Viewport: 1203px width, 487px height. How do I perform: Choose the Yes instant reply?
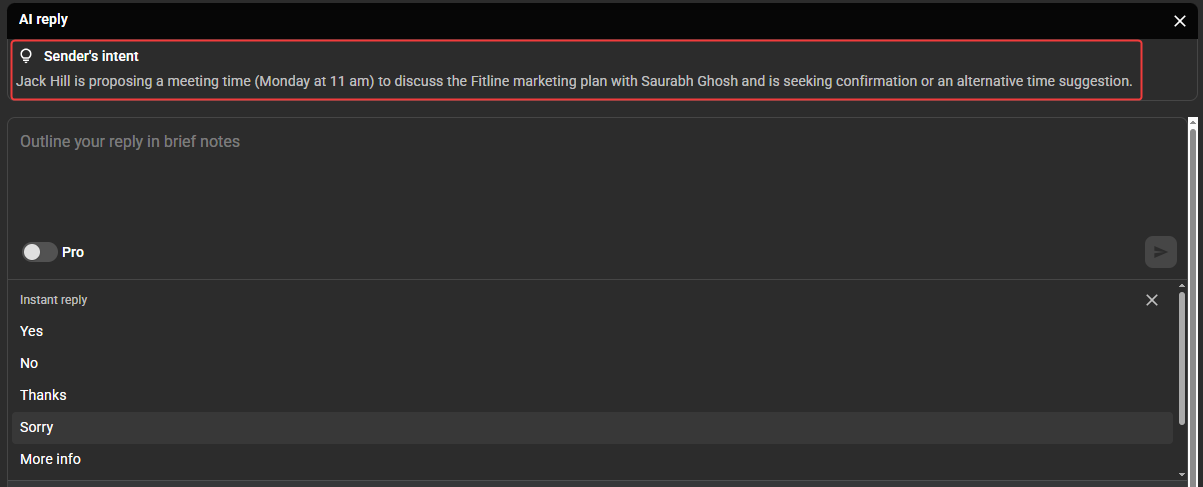tap(592, 331)
